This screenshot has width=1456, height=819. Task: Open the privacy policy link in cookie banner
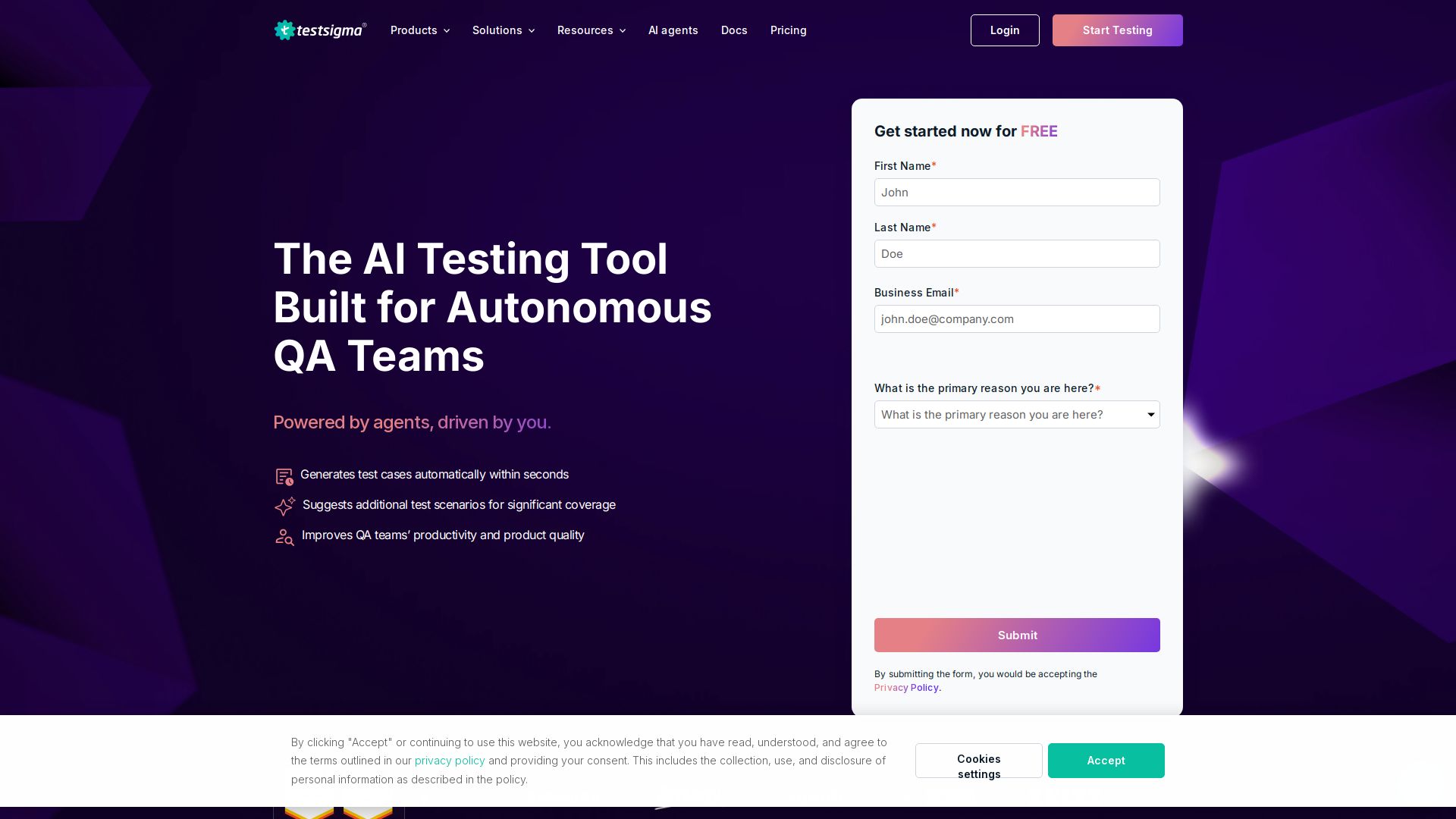[x=449, y=761]
